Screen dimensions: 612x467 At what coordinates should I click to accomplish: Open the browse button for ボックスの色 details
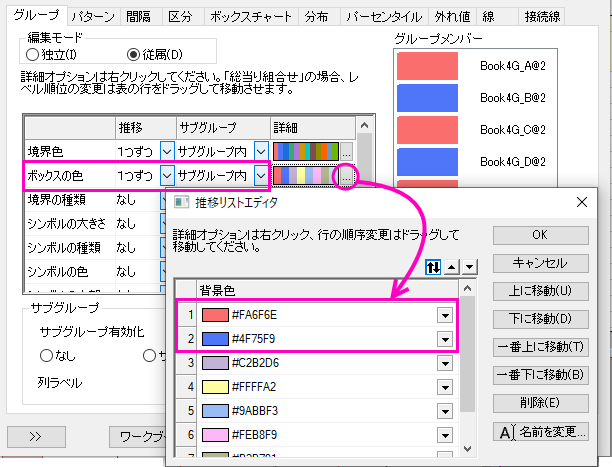[x=347, y=175]
